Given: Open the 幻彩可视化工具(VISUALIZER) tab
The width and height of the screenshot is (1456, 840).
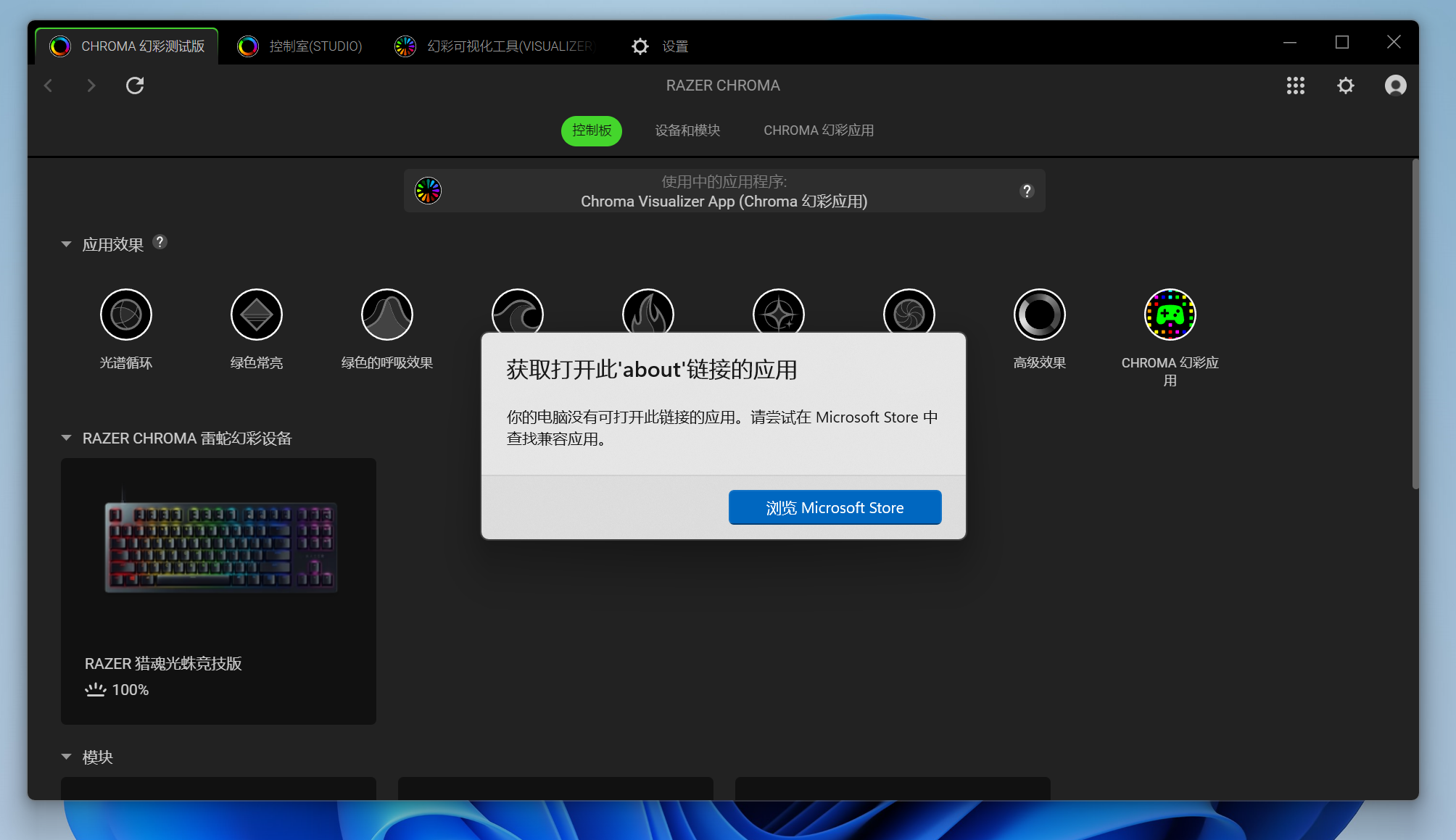Looking at the screenshot, I should tap(495, 46).
